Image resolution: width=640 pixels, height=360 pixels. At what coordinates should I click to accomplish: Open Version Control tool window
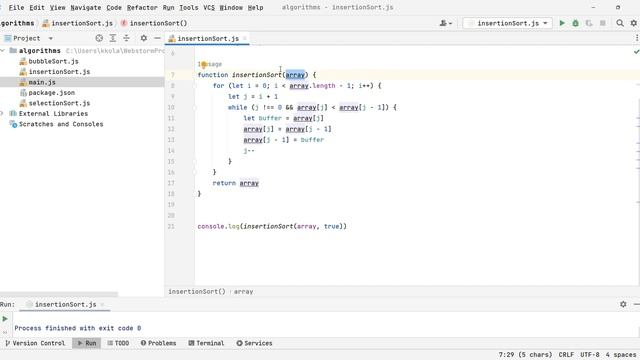tap(35, 343)
